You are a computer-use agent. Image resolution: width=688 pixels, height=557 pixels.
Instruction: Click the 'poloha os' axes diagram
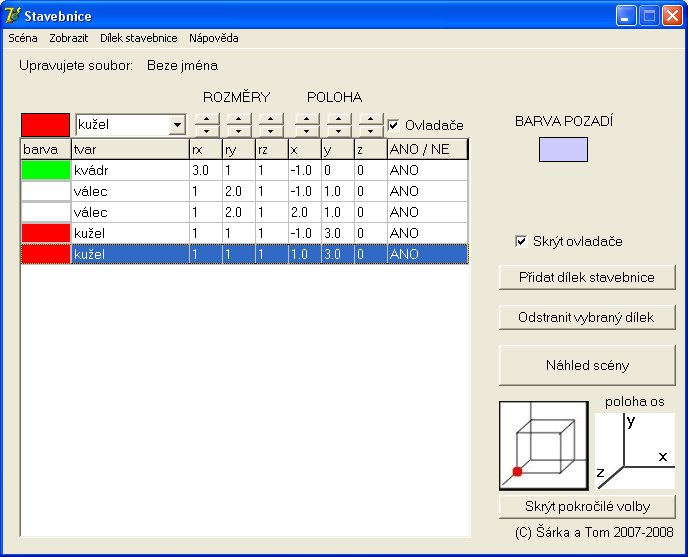[x=635, y=449]
